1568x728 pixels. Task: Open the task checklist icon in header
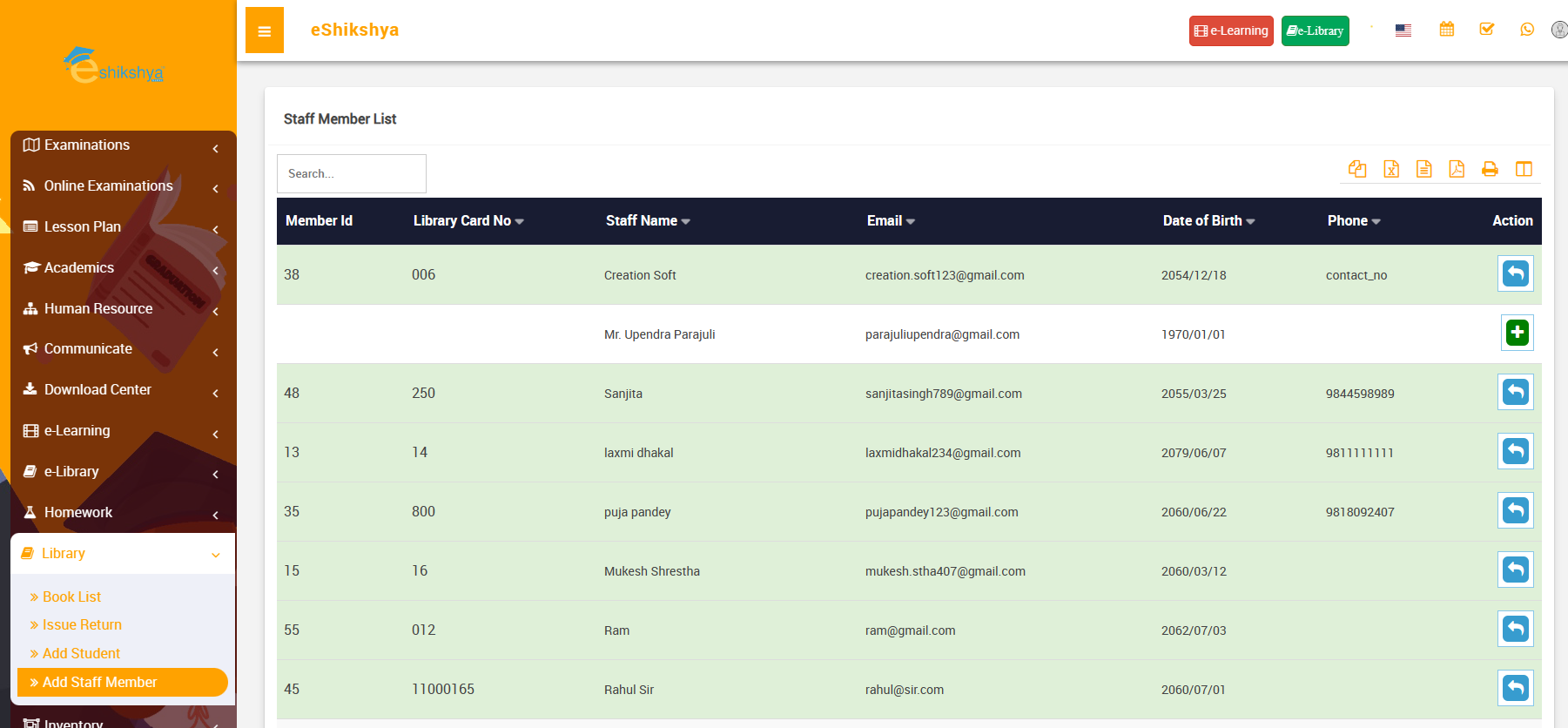point(1486,30)
